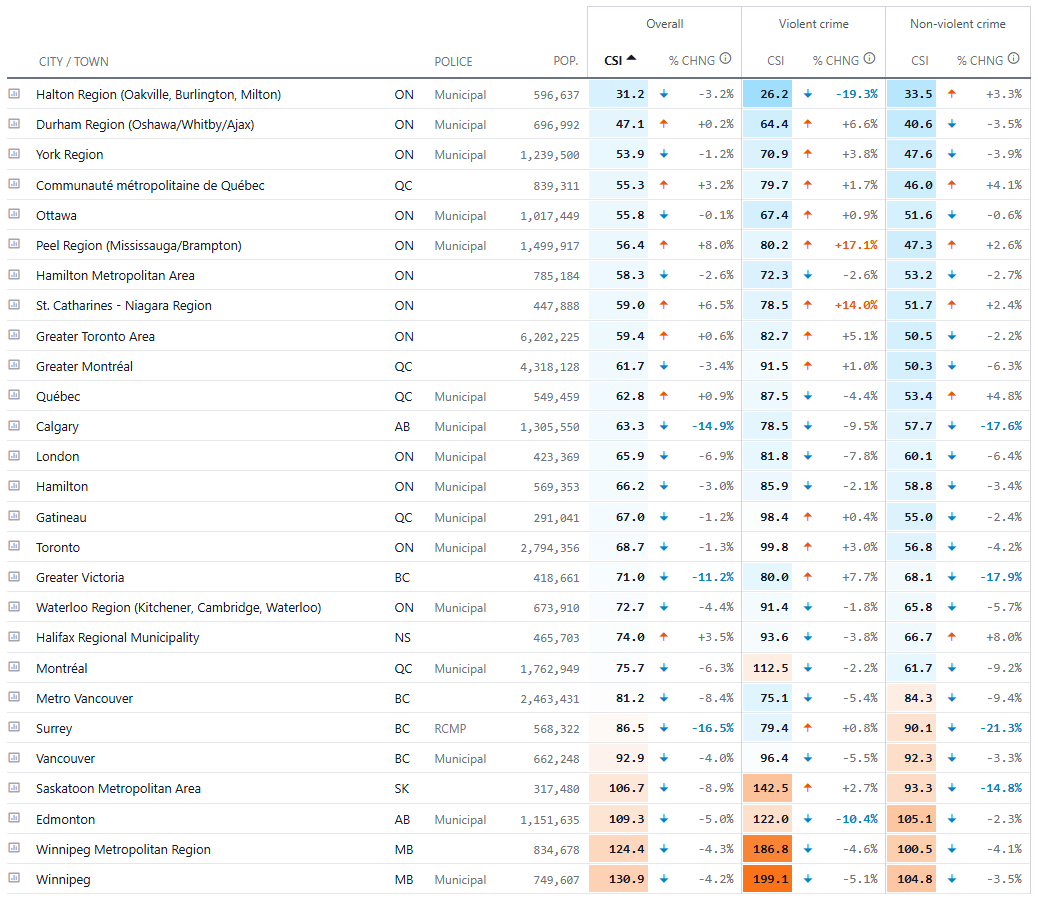Click Edmonton's non-violent CSI cell 105.1
1038x902 pixels.
(912, 819)
